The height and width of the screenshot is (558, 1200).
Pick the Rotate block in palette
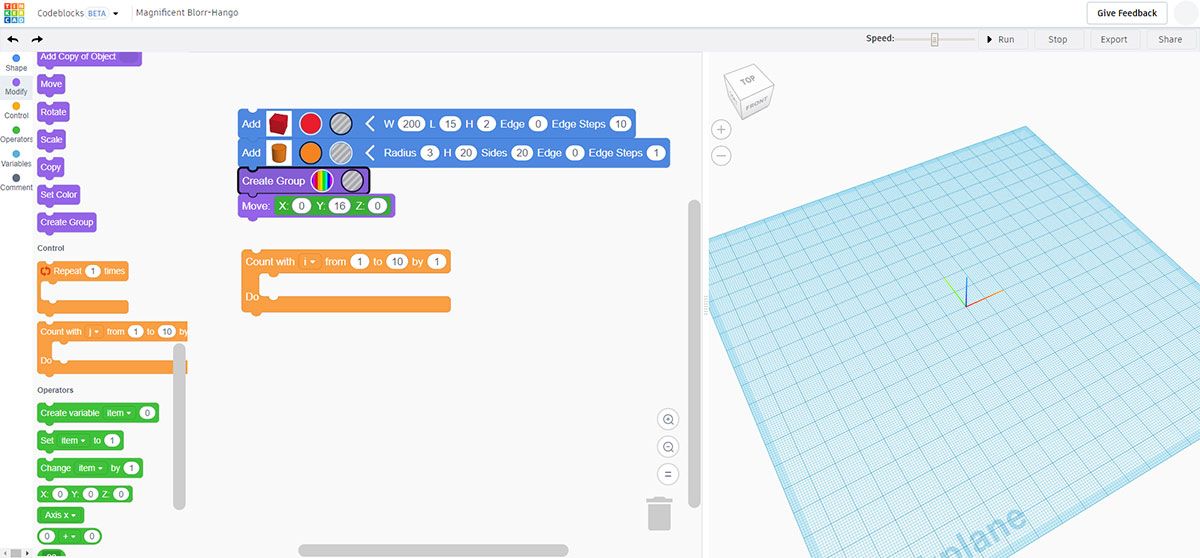click(53, 112)
